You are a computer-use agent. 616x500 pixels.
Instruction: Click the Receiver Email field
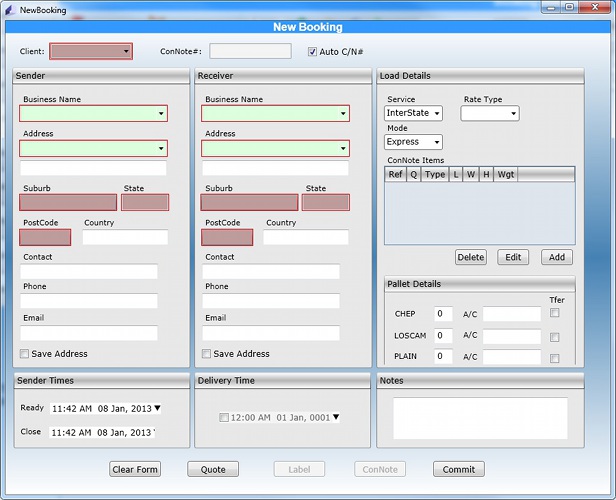click(x=271, y=333)
